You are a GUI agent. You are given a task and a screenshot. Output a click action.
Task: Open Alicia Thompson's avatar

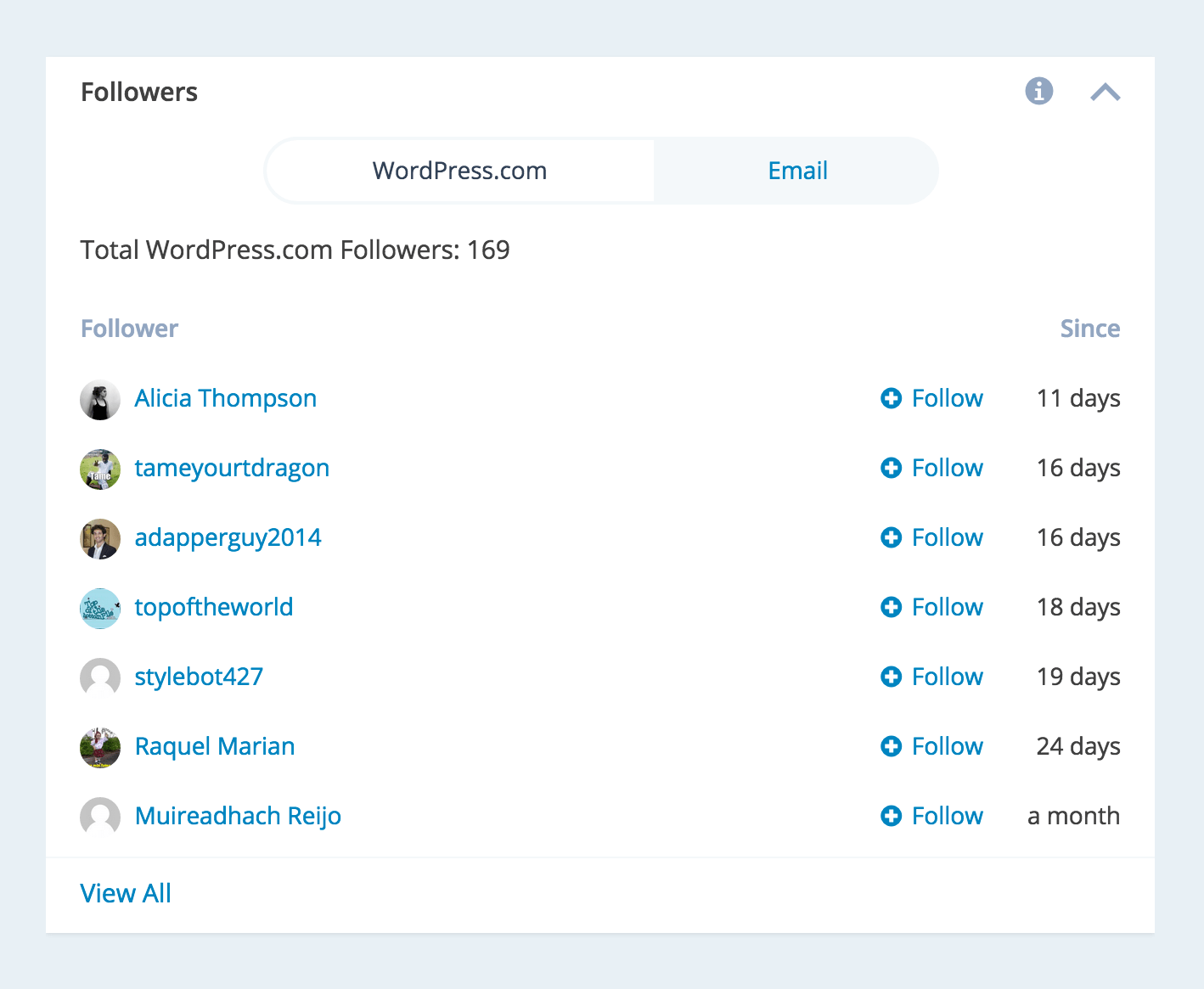click(x=100, y=400)
